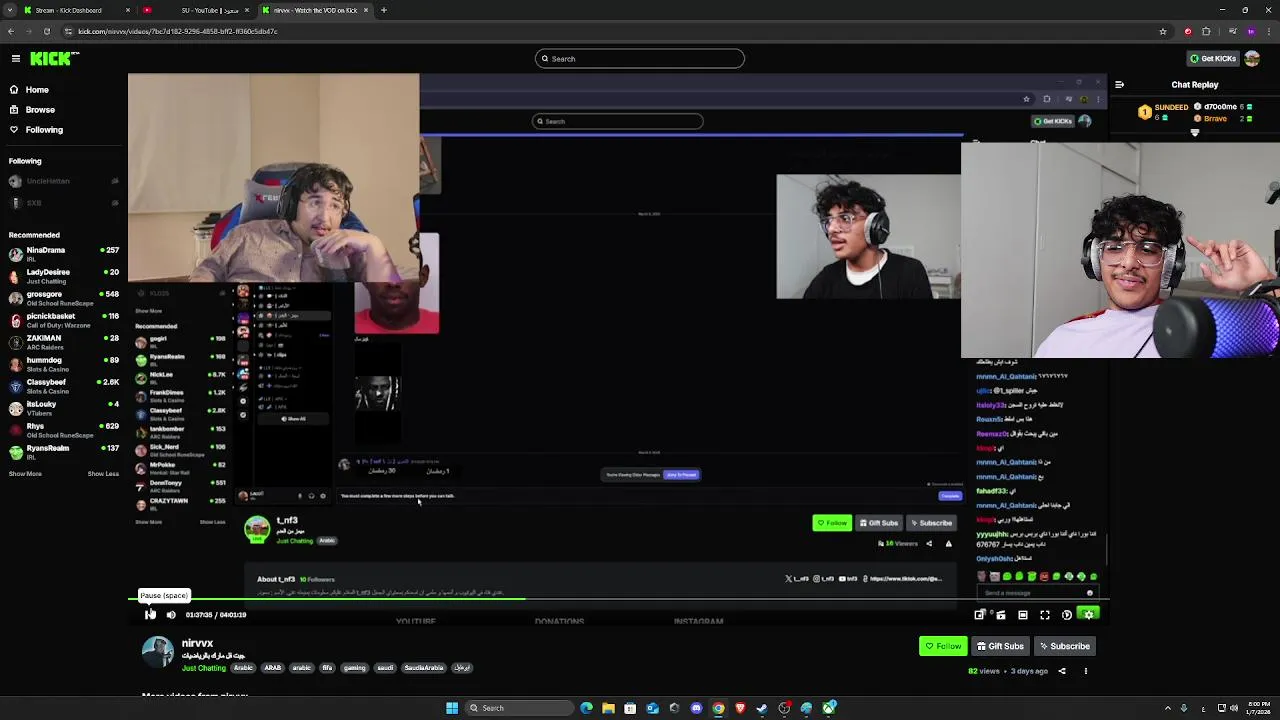Open the Windows Start menu
Screen dimensions: 1280x720
(x=452, y=708)
